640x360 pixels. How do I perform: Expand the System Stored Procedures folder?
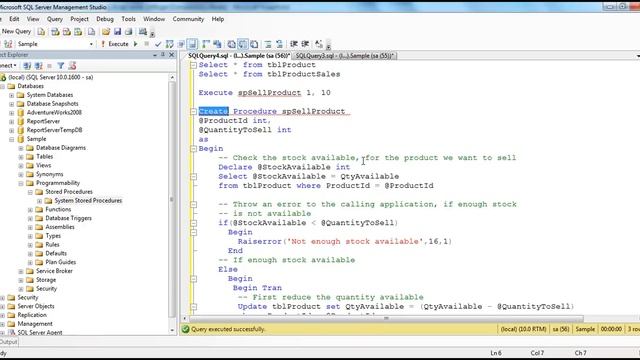[40, 201]
